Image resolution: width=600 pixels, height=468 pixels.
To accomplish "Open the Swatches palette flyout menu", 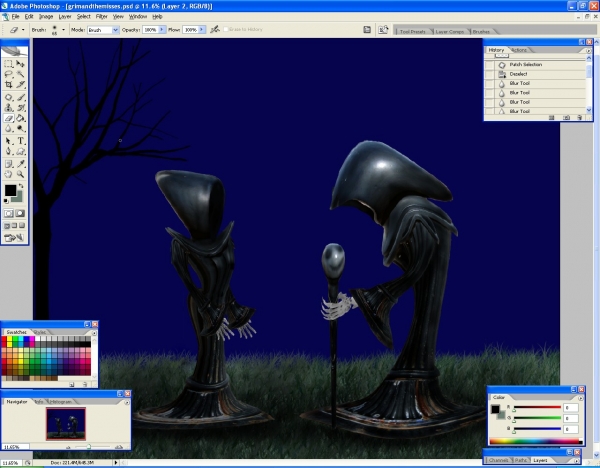I will [94, 333].
